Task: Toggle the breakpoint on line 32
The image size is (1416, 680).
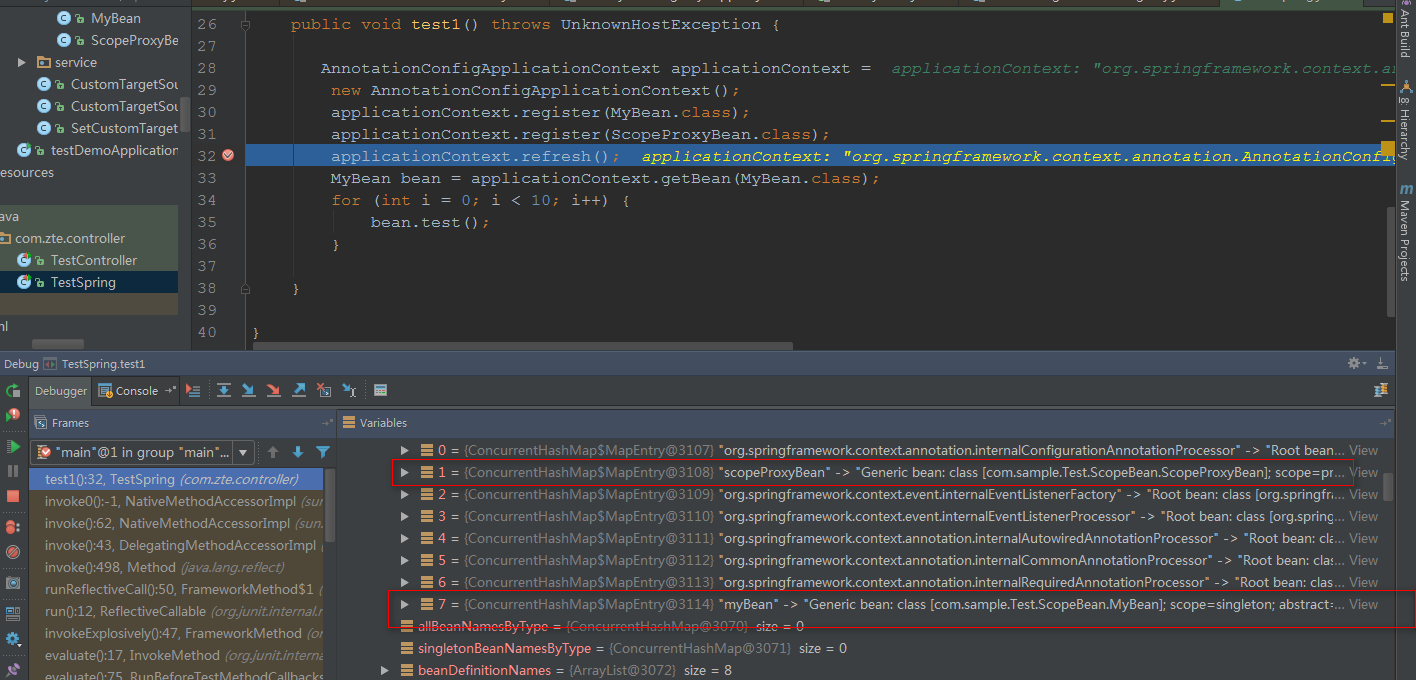Action: click(228, 155)
